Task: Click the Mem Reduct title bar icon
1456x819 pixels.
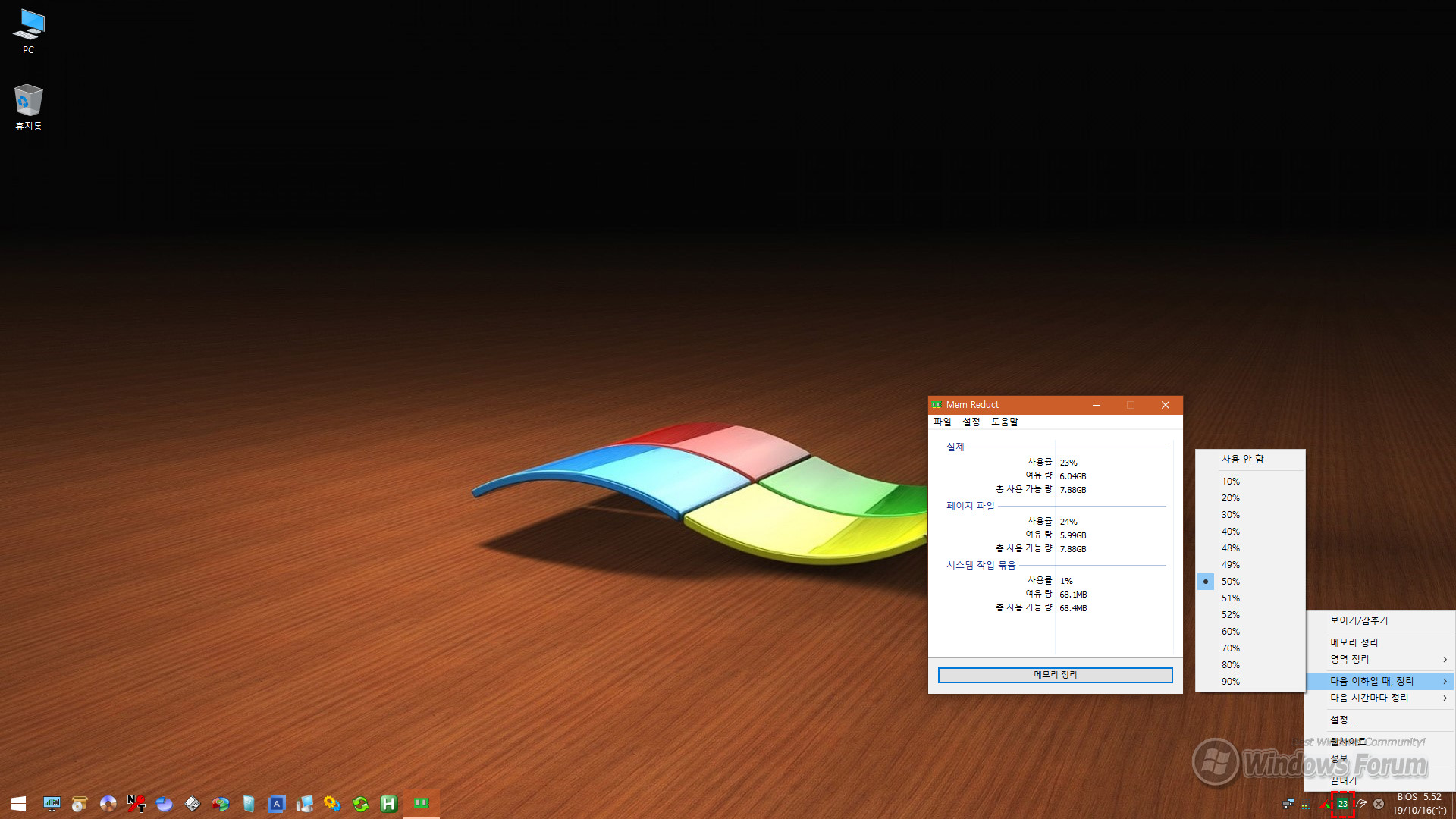Action: 937,405
